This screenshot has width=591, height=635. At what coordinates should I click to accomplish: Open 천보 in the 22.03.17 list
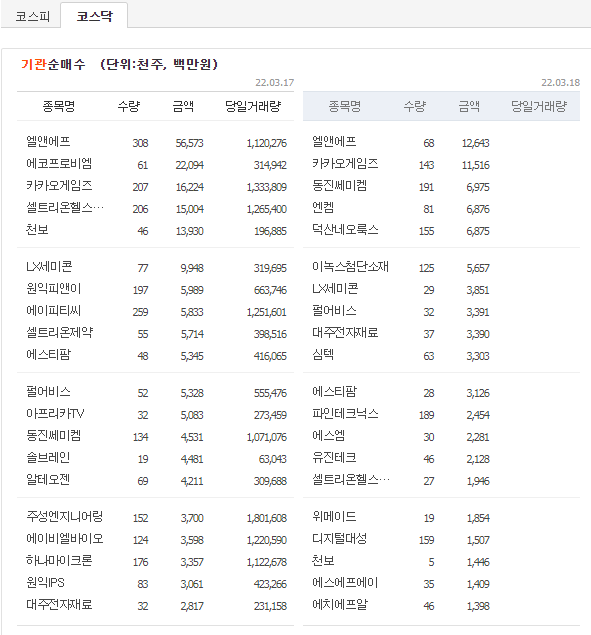click(37, 229)
